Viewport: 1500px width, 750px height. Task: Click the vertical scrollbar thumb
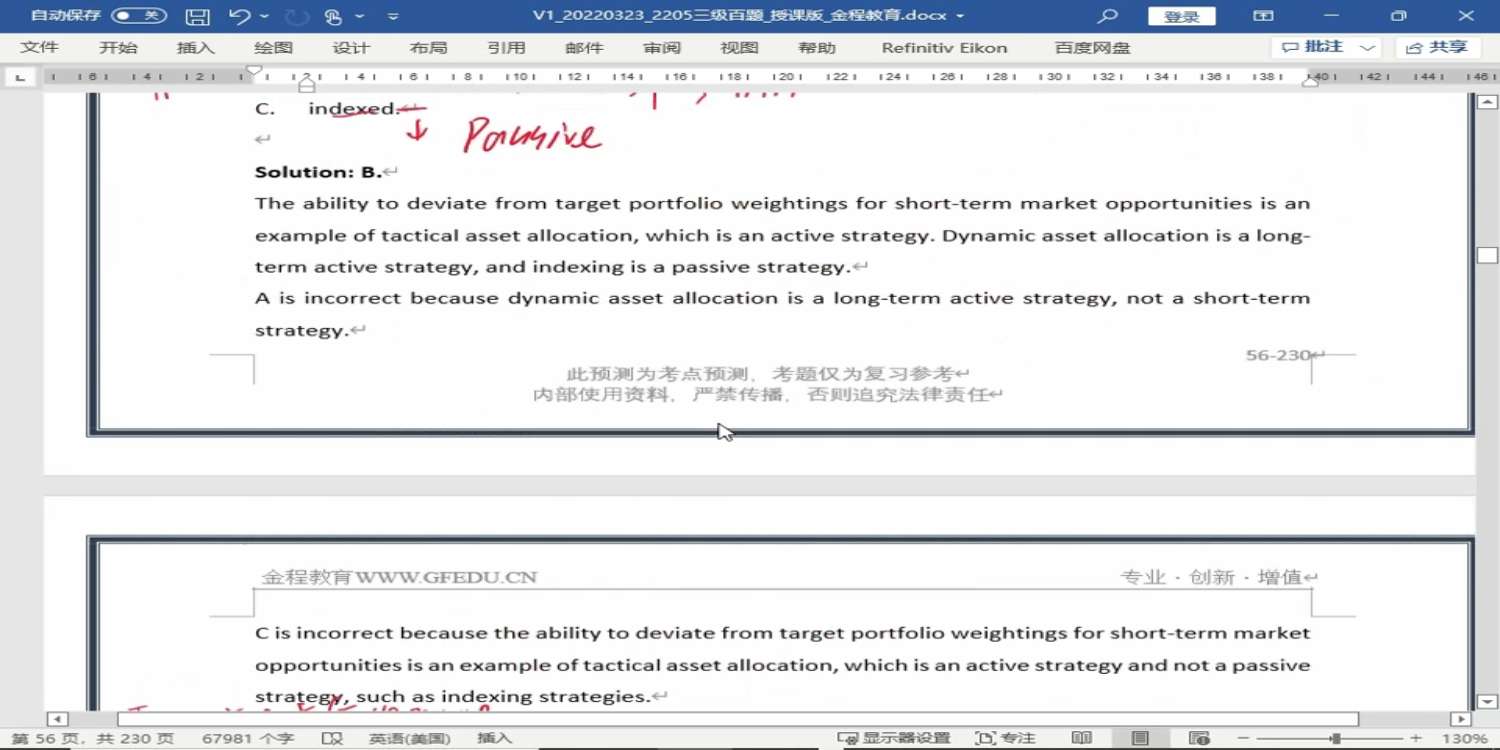[x=1487, y=255]
